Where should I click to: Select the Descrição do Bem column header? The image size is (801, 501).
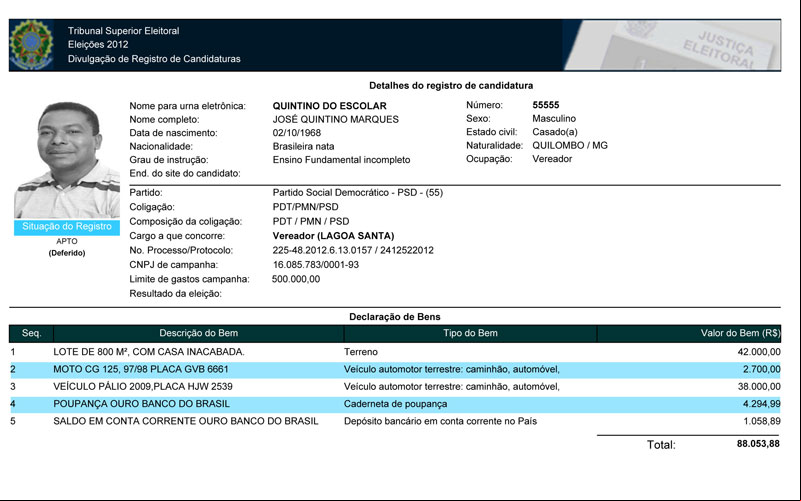198,333
